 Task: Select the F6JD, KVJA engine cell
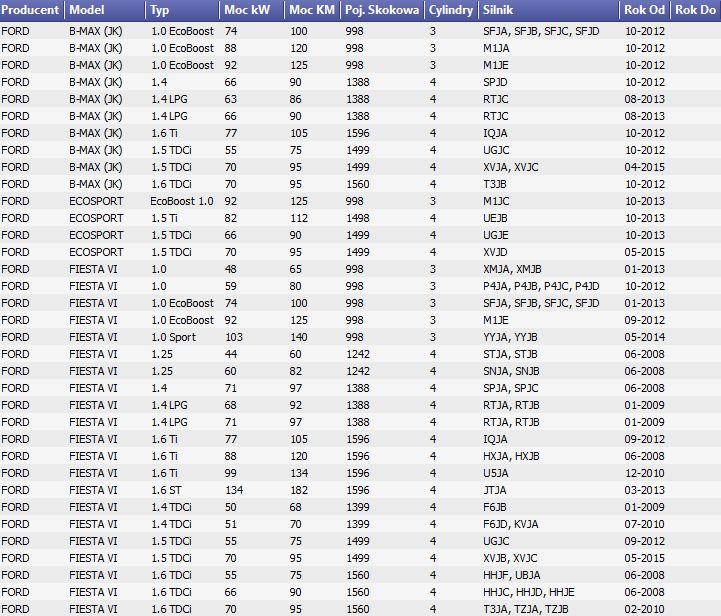(x=510, y=525)
